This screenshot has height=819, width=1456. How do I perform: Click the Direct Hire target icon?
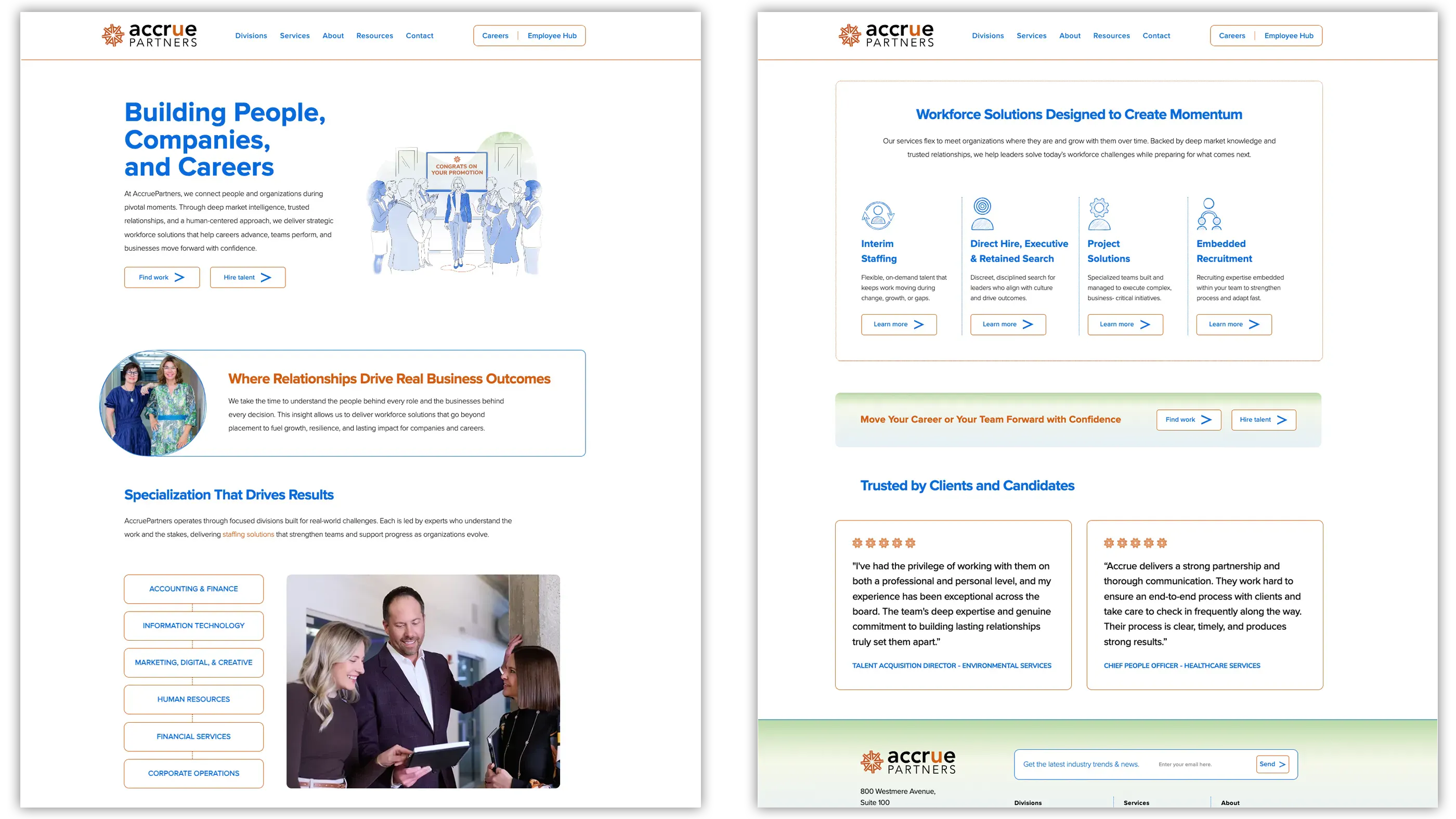983,215
